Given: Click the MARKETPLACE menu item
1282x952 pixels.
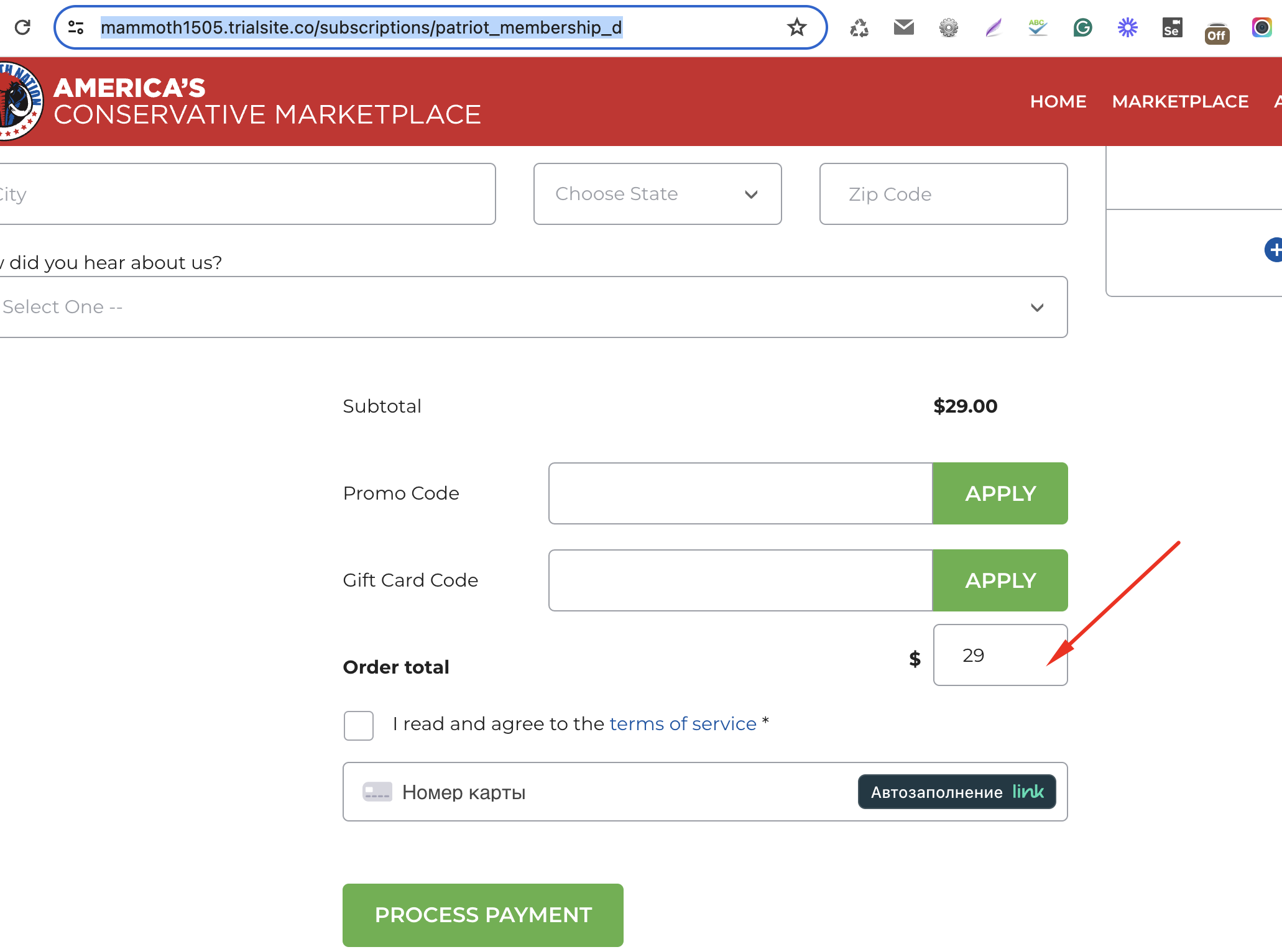Looking at the screenshot, I should 1181,101.
